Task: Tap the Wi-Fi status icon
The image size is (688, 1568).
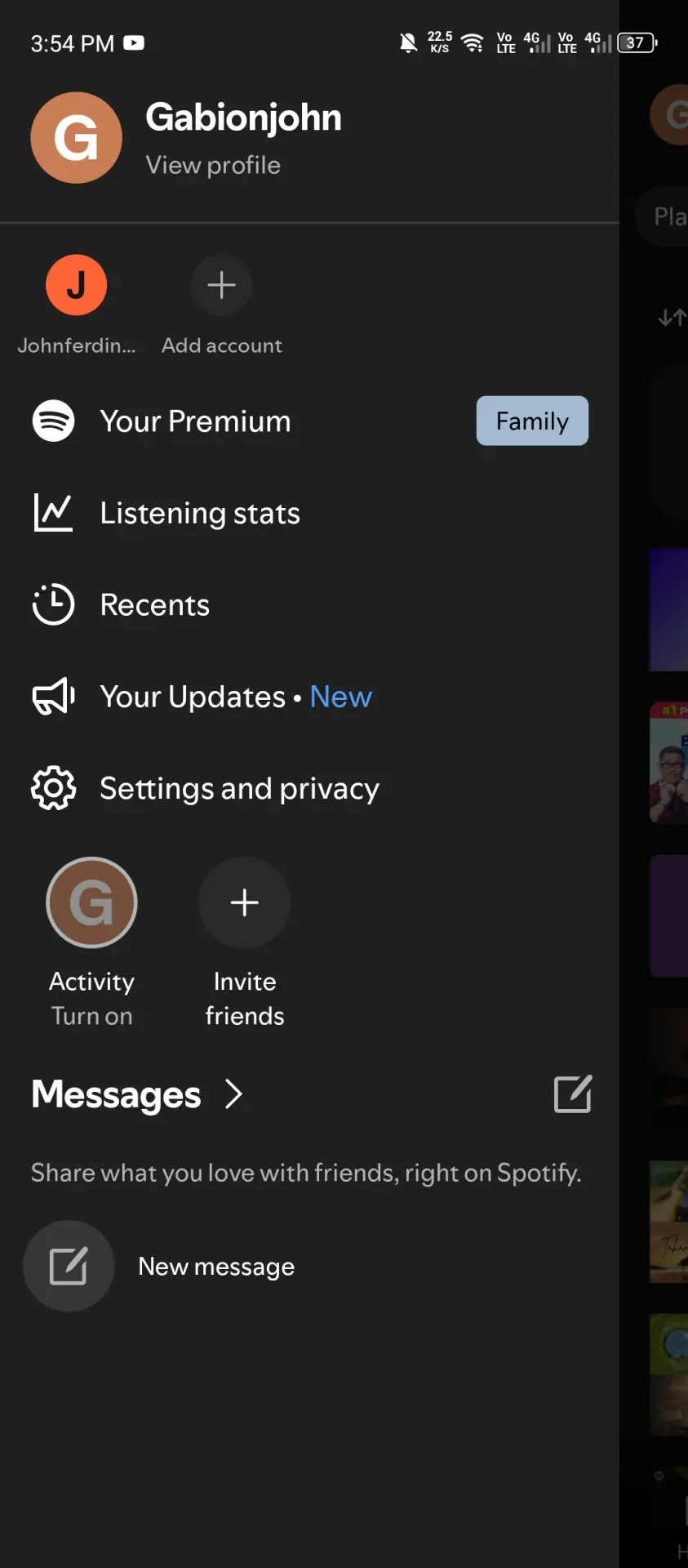Action: (x=473, y=42)
